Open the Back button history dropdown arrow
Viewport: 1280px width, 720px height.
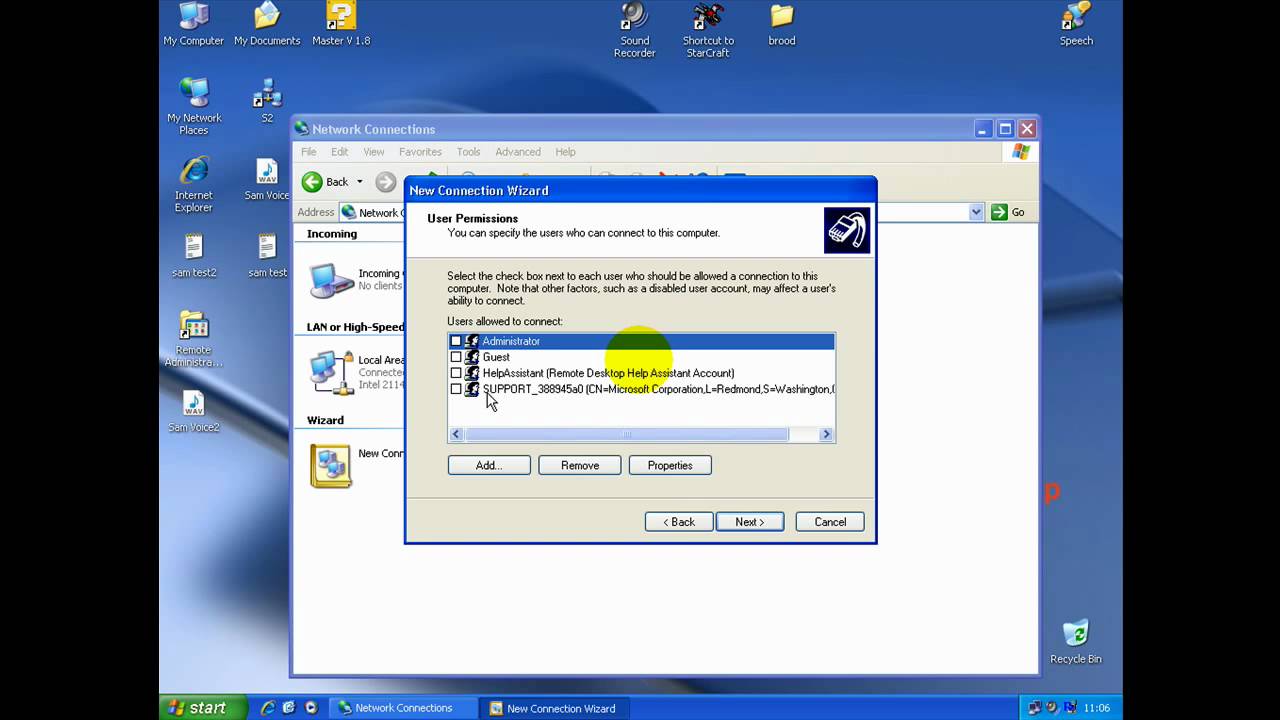tap(360, 182)
